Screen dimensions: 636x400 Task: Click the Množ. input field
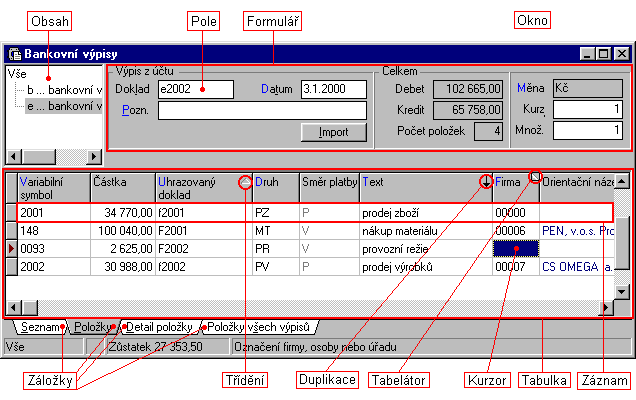pyautogui.click(x=588, y=131)
